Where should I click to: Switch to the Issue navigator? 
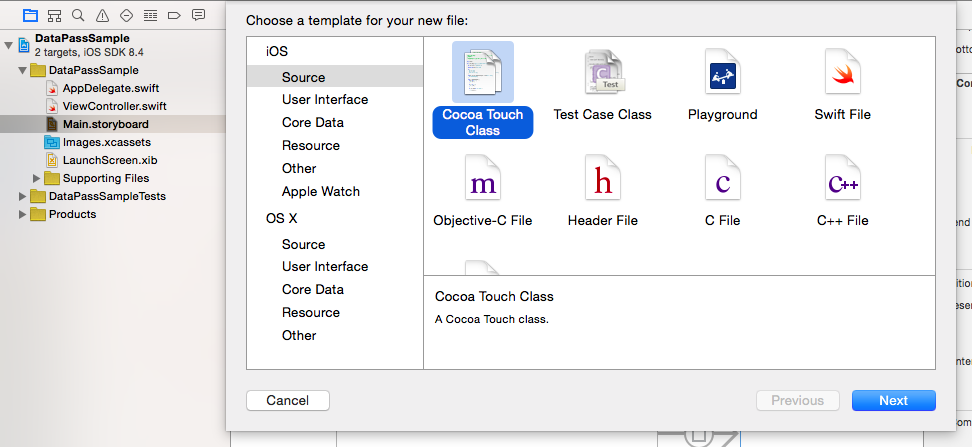102,15
